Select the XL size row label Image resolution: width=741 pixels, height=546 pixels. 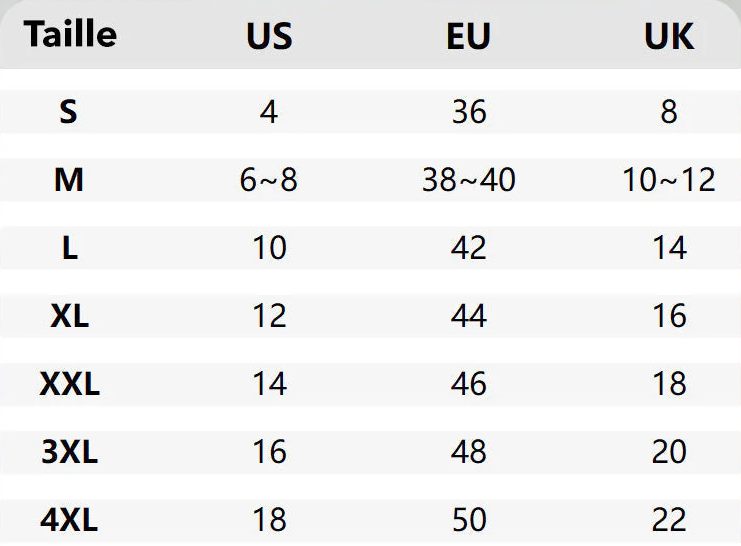click(69, 316)
